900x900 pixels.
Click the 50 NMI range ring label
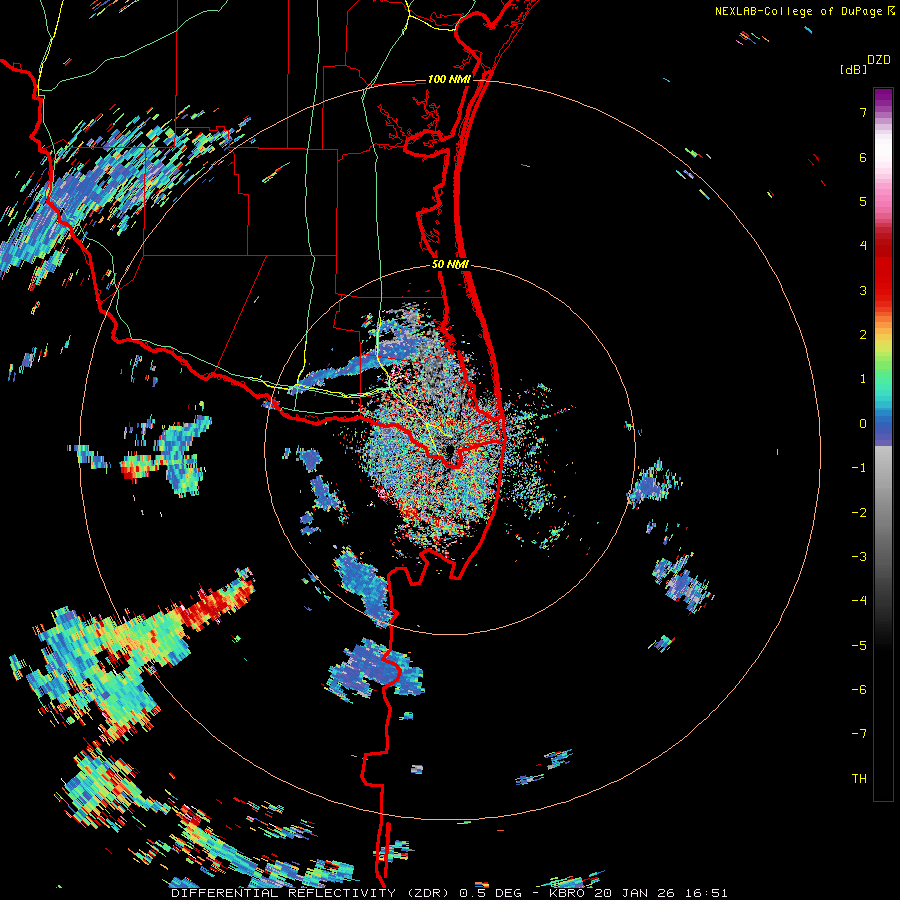pyautogui.click(x=451, y=265)
